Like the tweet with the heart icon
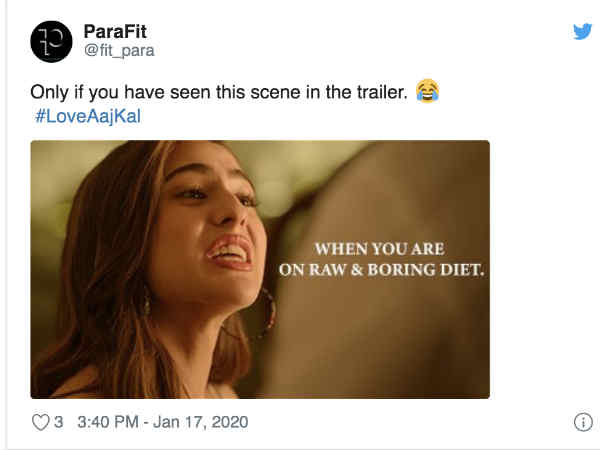The image size is (600, 450). click(40, 422)
